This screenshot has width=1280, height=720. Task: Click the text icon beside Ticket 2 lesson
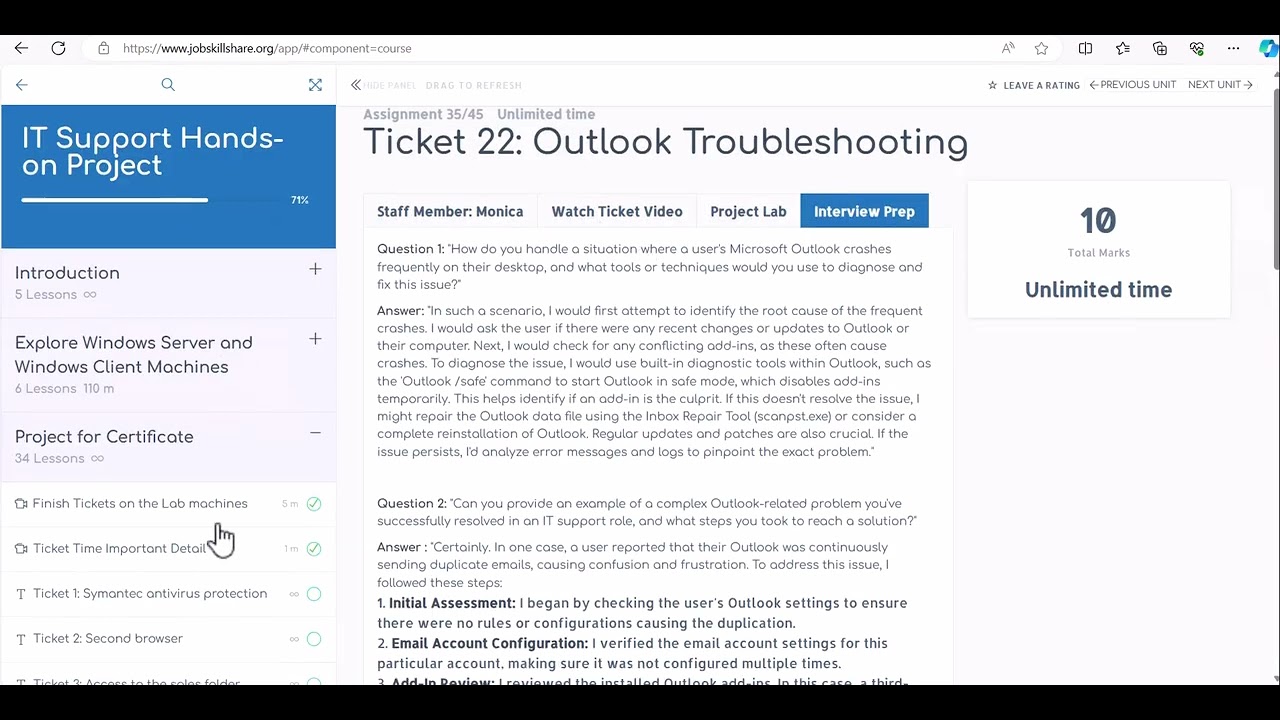coord(21,639)
